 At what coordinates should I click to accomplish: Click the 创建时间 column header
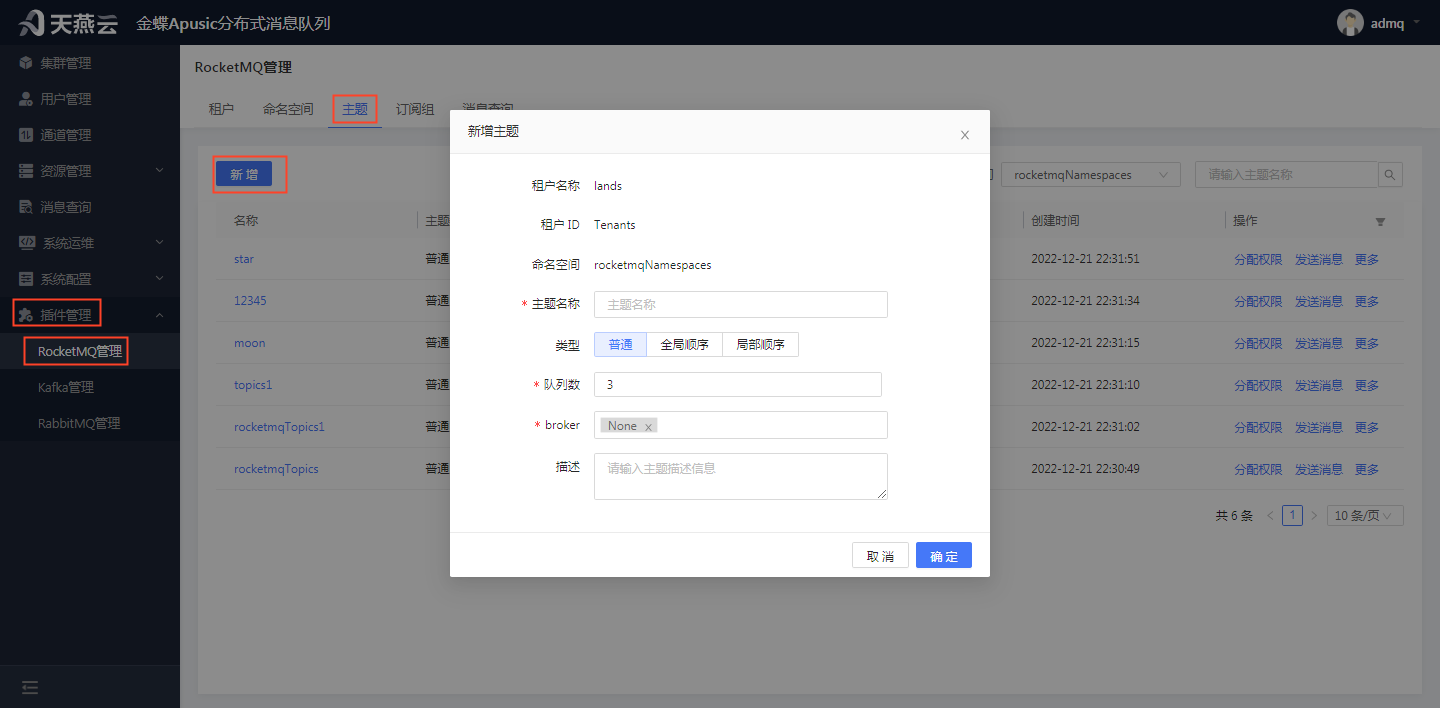coord(1055,221)
